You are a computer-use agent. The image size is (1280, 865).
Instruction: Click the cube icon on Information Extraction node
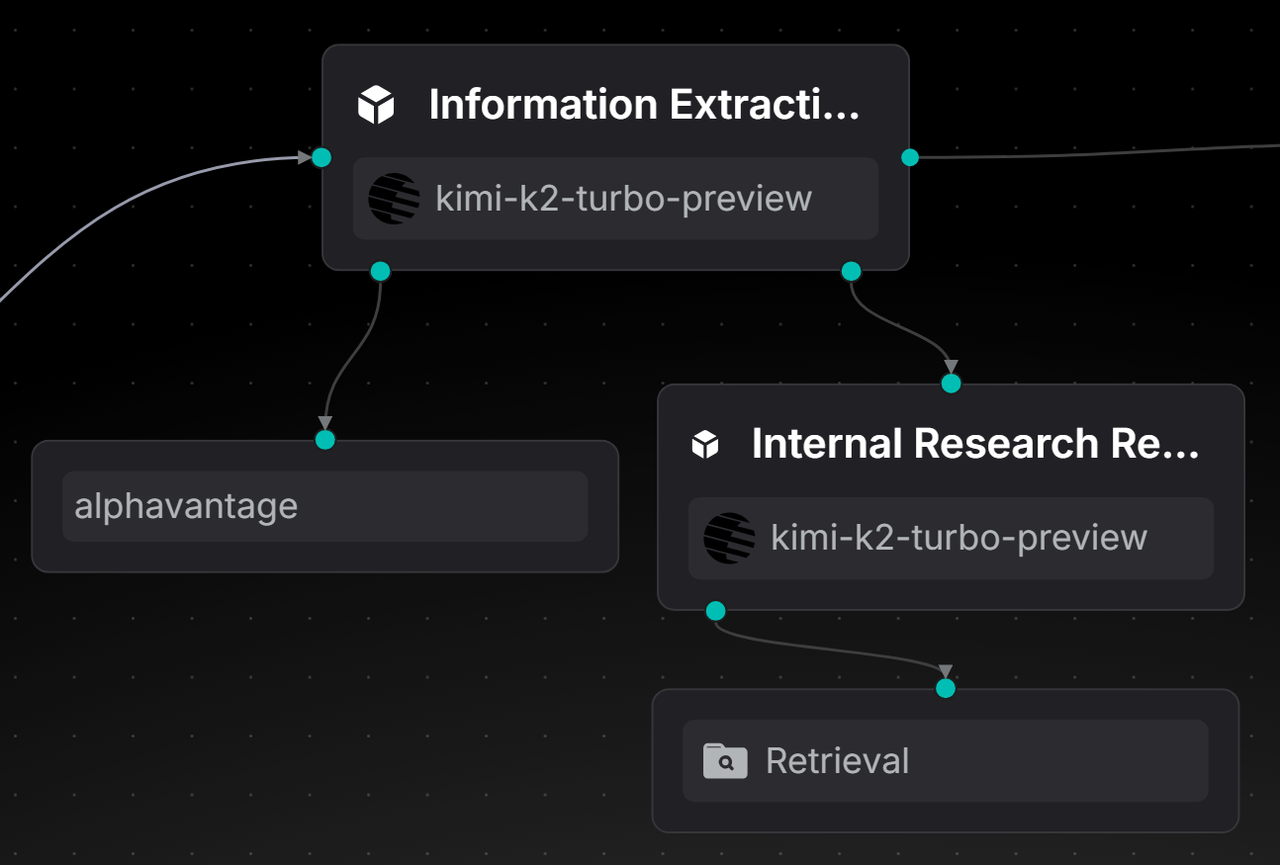(x=376, y=104)
